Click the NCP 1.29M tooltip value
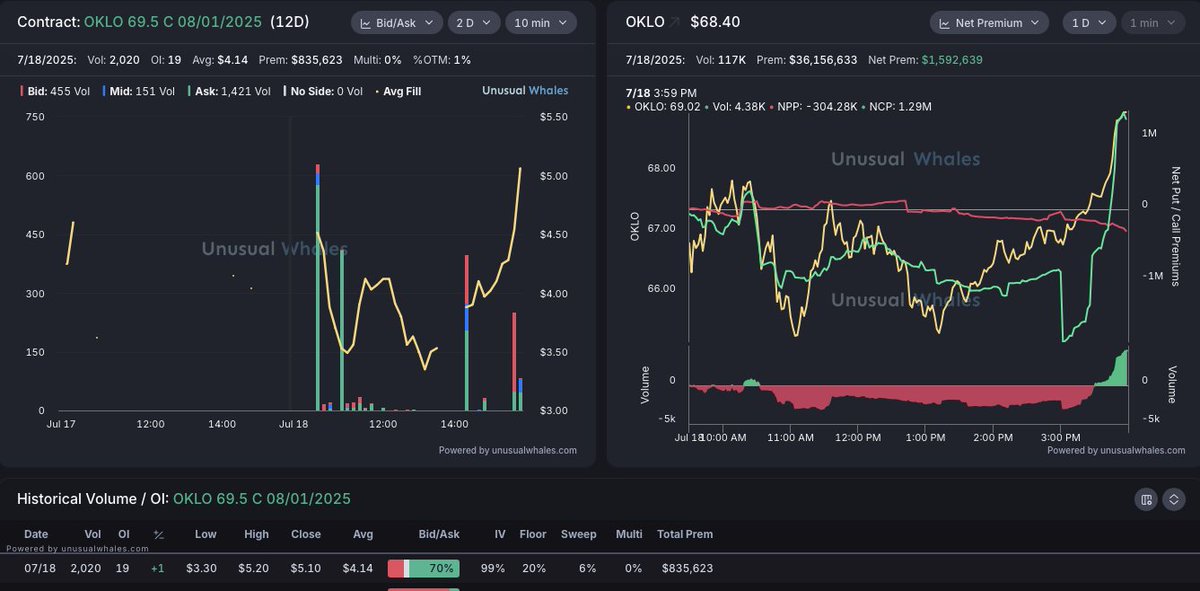1200x591 pixels. pos(900,106)
